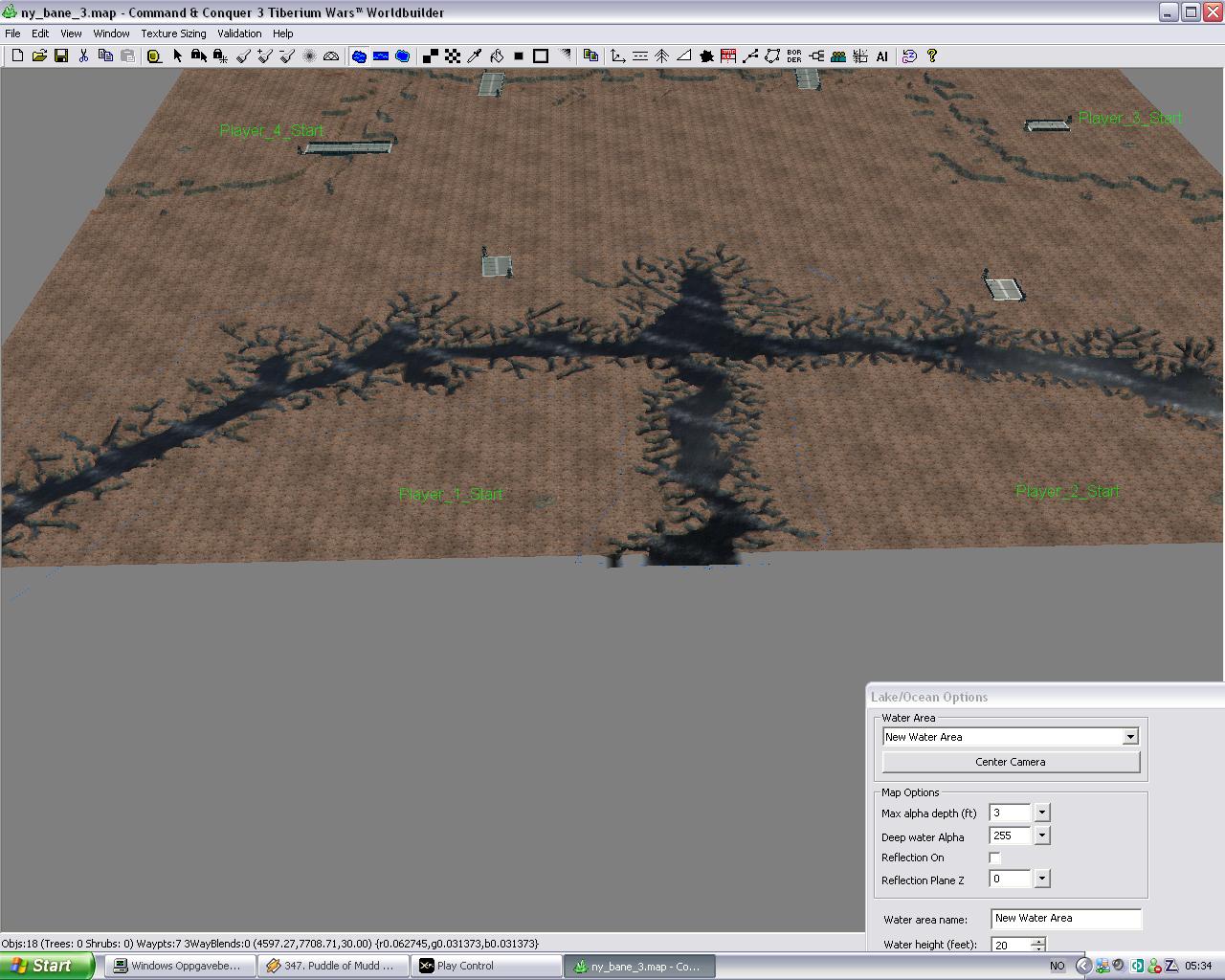Open the View menu
This screenshot has width=1225, height=980.
click(71, 33)
